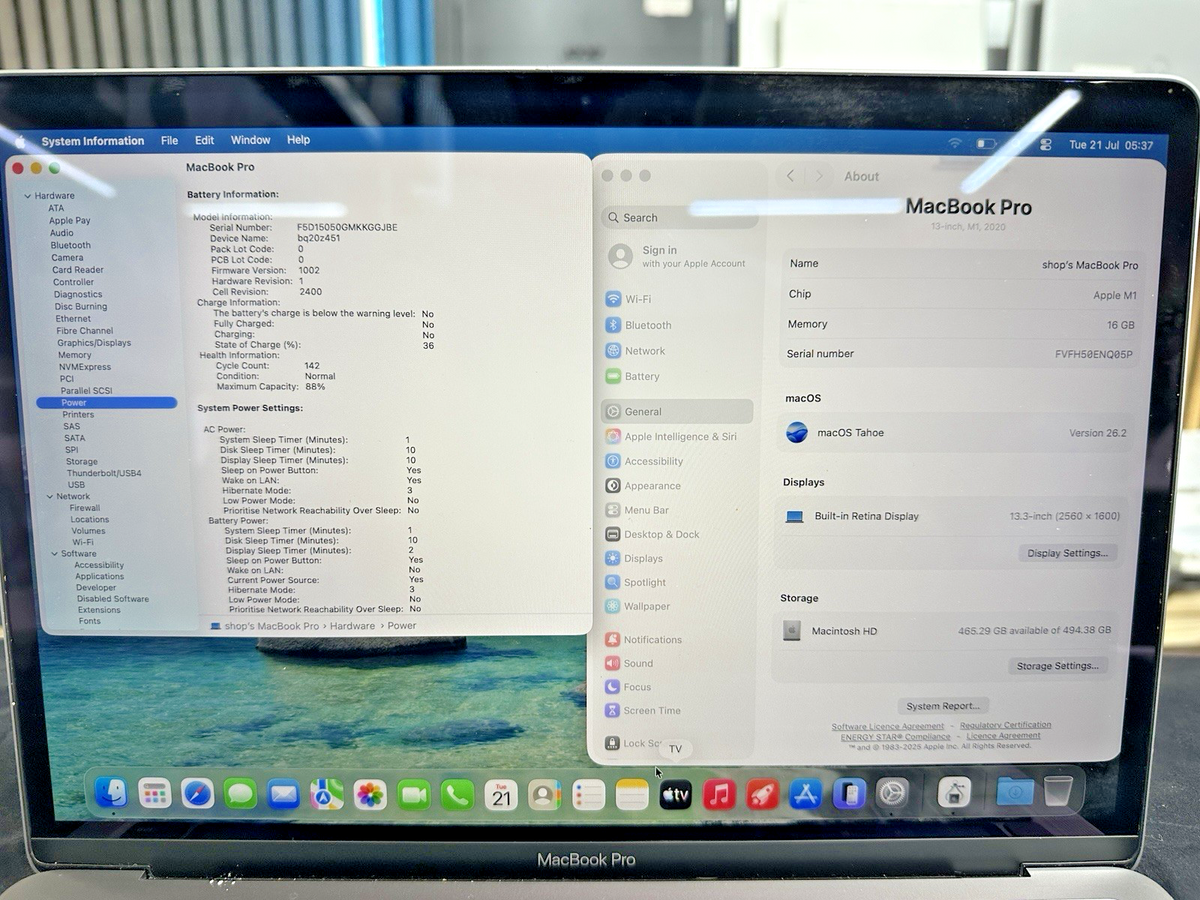
Task: Select Firewall under Network tree
Action: (x=85, y=508)
